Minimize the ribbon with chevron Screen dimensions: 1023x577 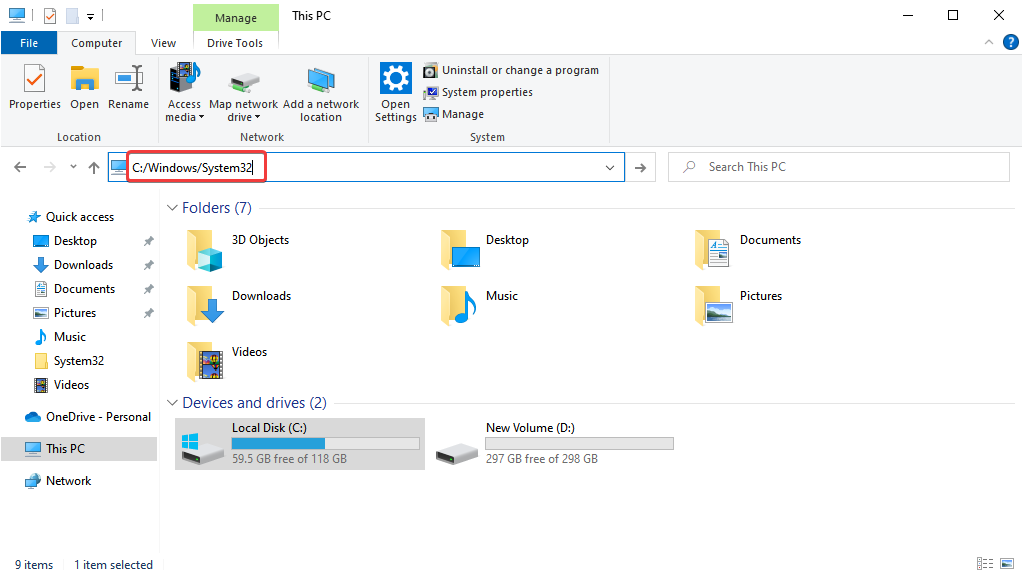[x=988, y=42]
